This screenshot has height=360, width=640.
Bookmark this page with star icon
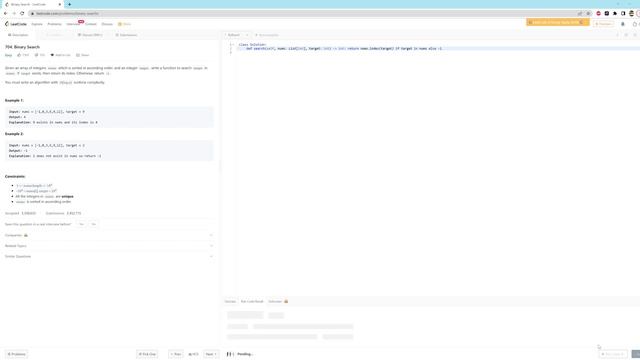pyautogui.click(x=588, y=13)
